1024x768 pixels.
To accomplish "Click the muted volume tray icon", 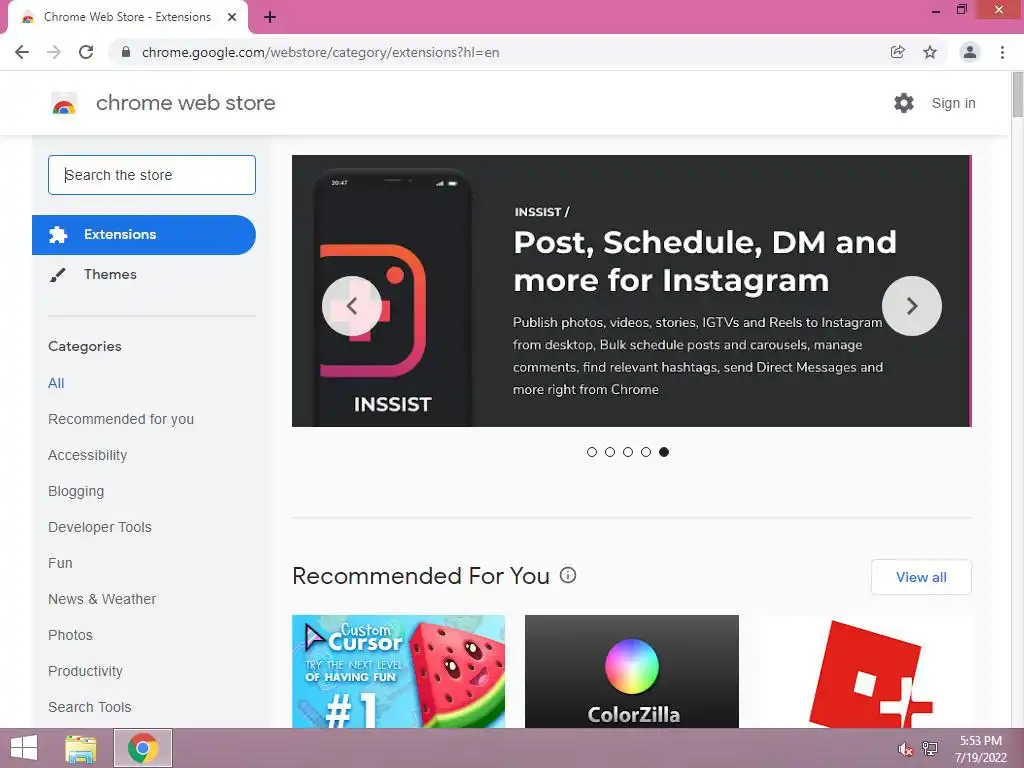I will point(905,749).
